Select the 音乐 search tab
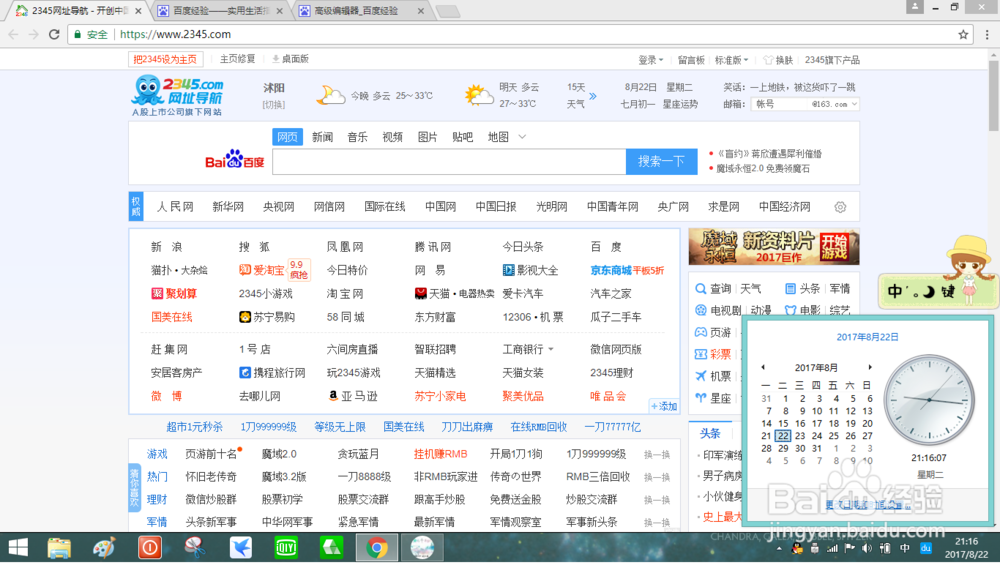The image size is (1000, 565). 358,137
